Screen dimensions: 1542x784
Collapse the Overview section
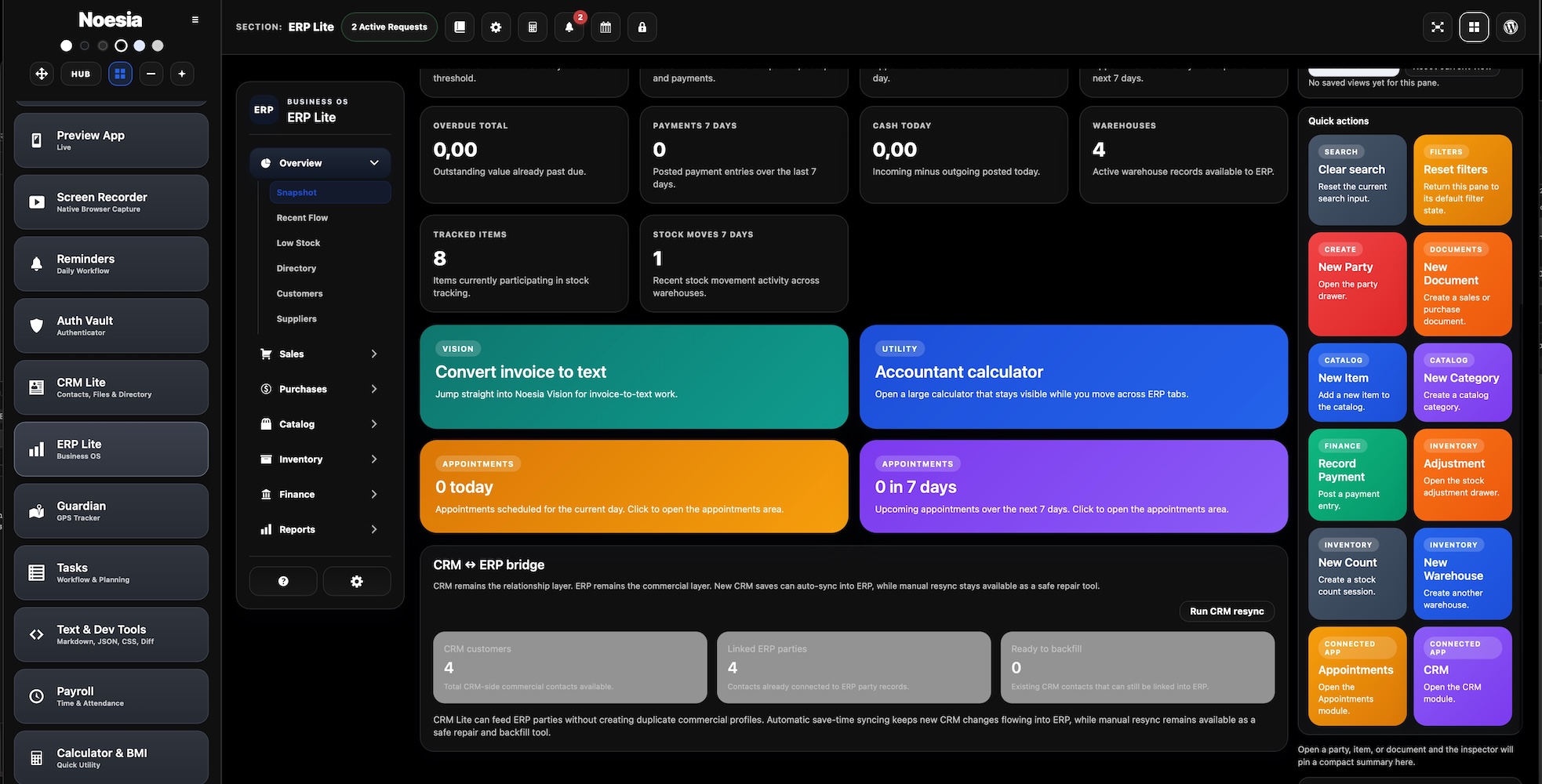pyautogui.click(x=320, y=163)
